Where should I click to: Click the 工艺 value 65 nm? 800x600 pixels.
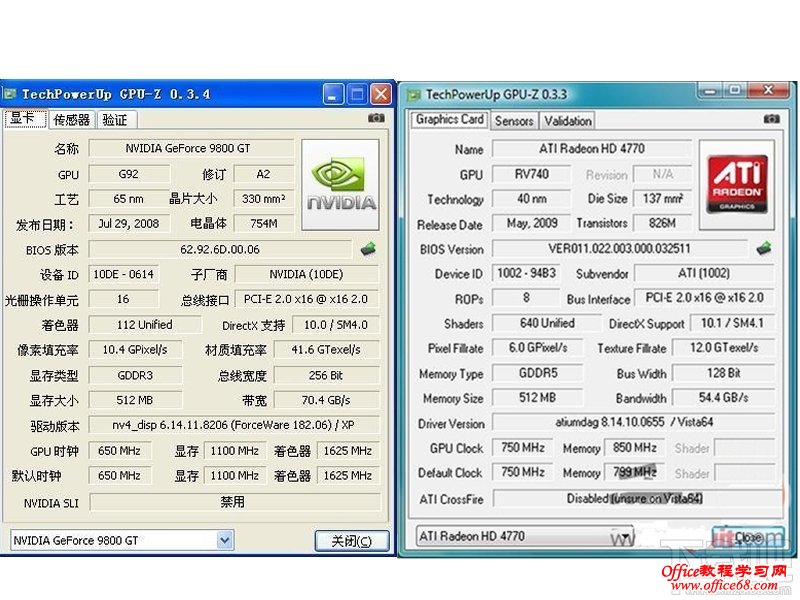(129, 198)
